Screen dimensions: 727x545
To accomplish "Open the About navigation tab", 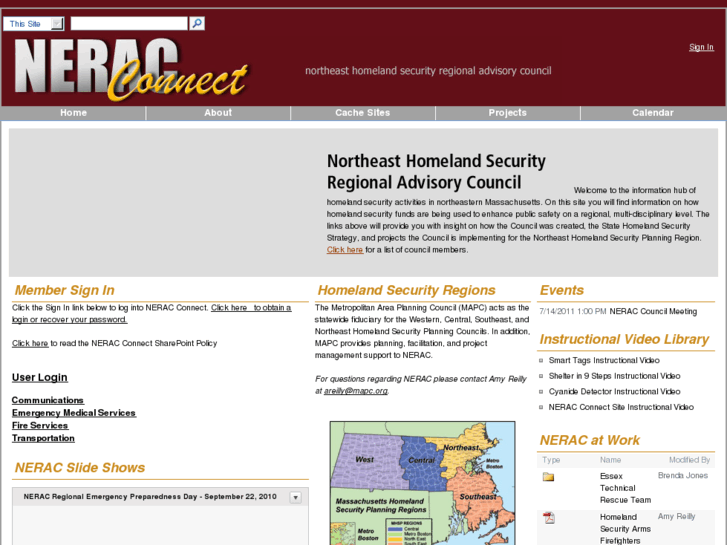I will [x=218, y=113].
